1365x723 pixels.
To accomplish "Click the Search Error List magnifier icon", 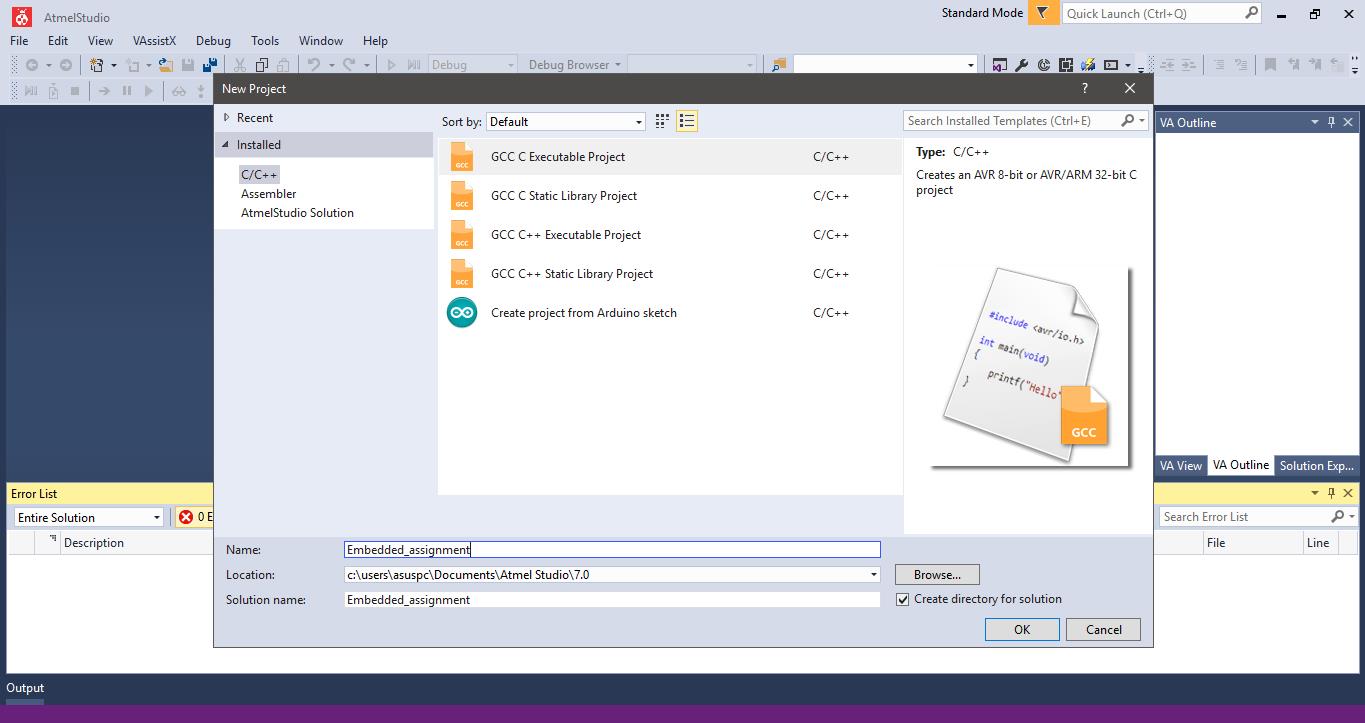I will click(x=1338, y=516).
